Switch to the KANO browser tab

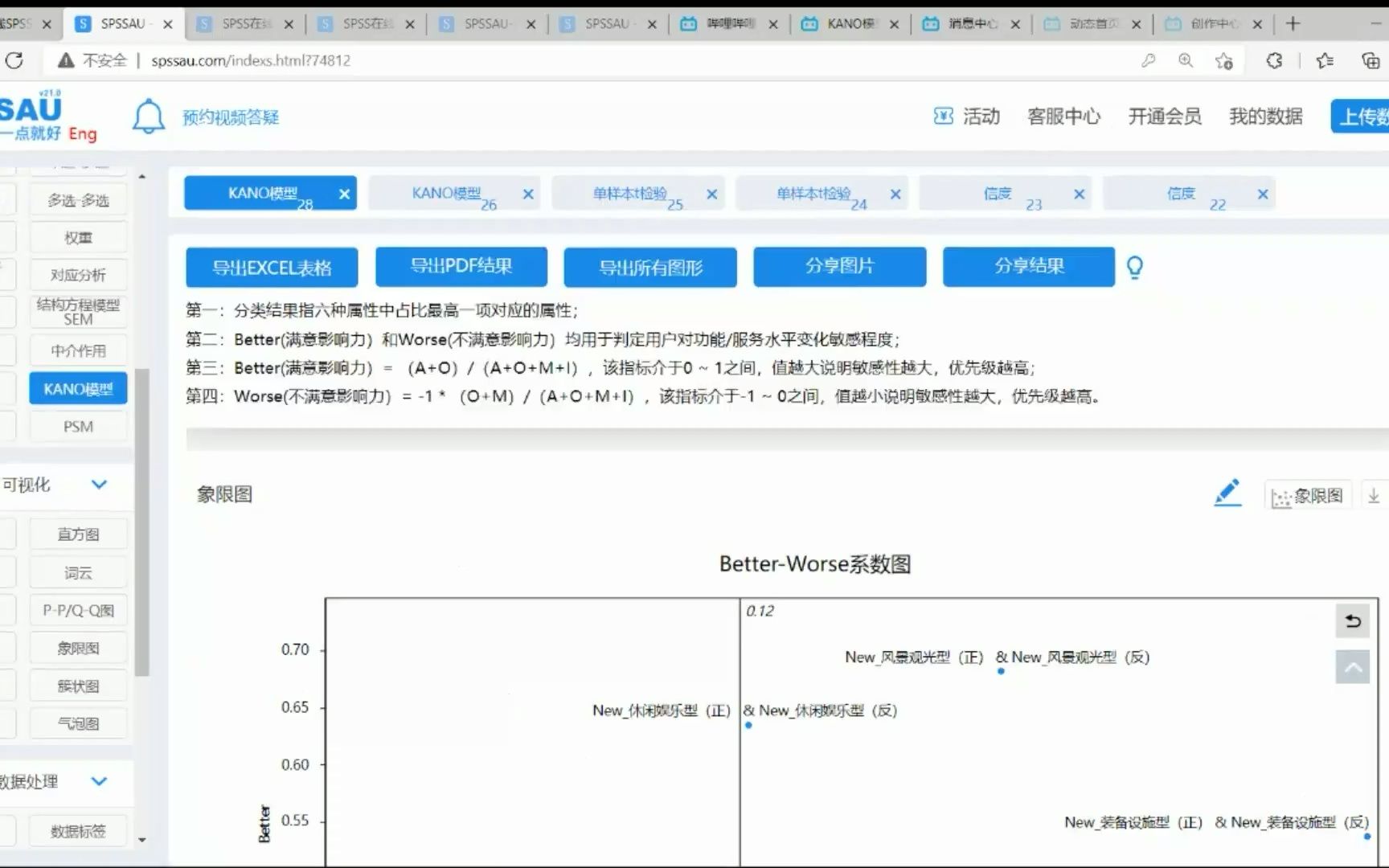click(850, 24)
